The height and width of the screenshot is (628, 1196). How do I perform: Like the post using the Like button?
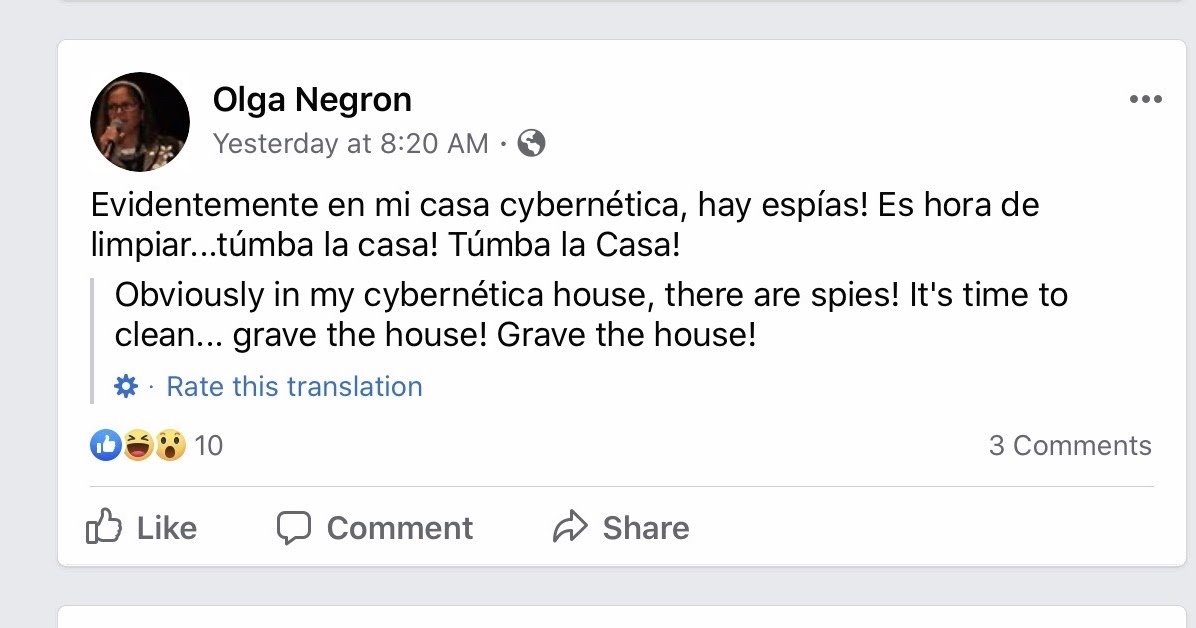click(145, 527)
